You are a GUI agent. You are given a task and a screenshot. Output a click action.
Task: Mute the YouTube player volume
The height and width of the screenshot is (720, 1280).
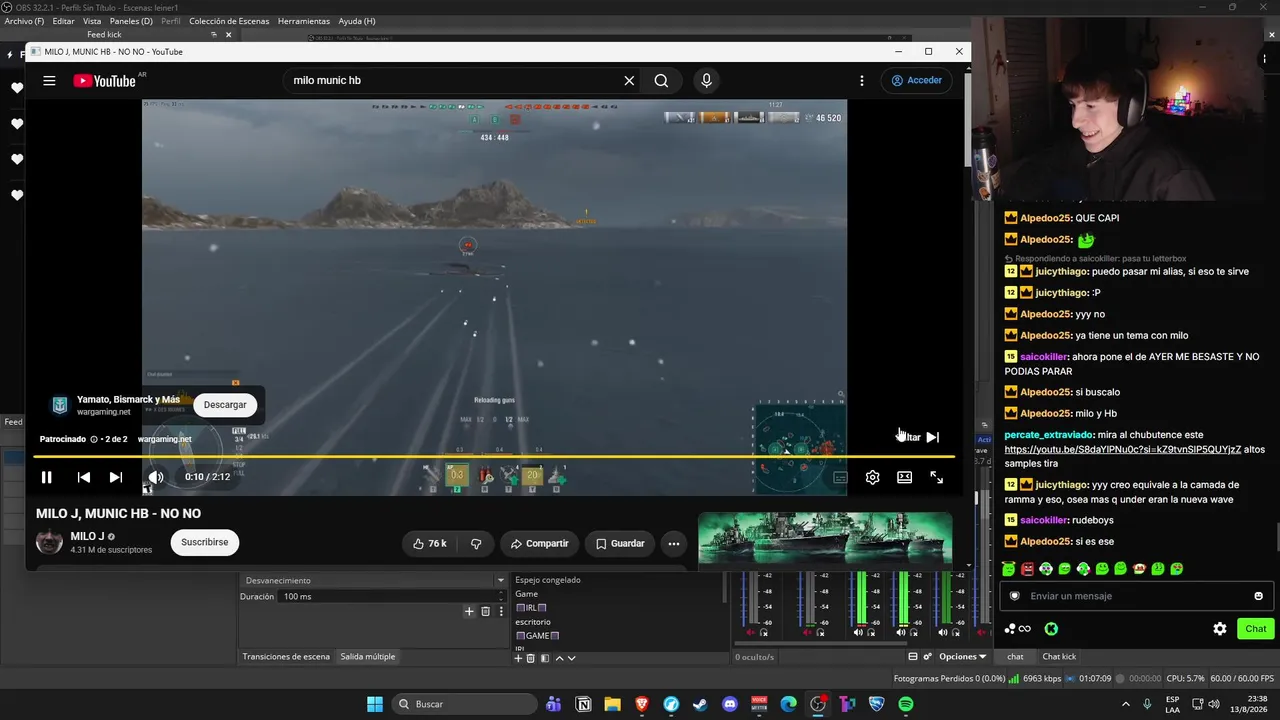pos(156,477)
